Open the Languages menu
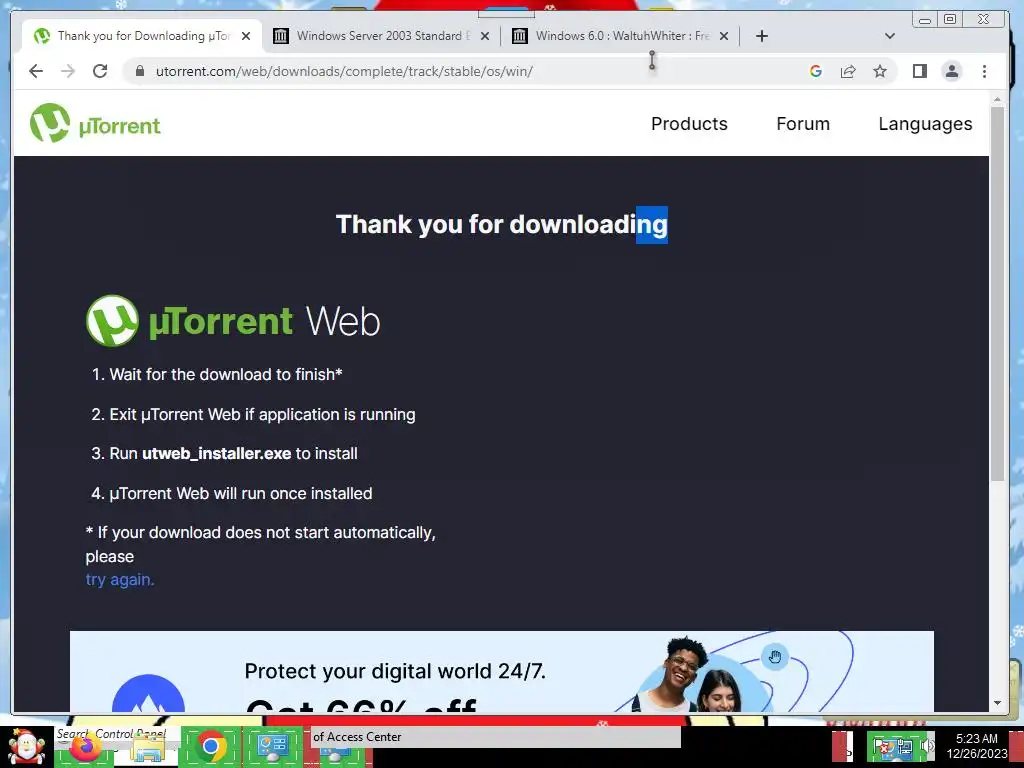 pos(925,124)
